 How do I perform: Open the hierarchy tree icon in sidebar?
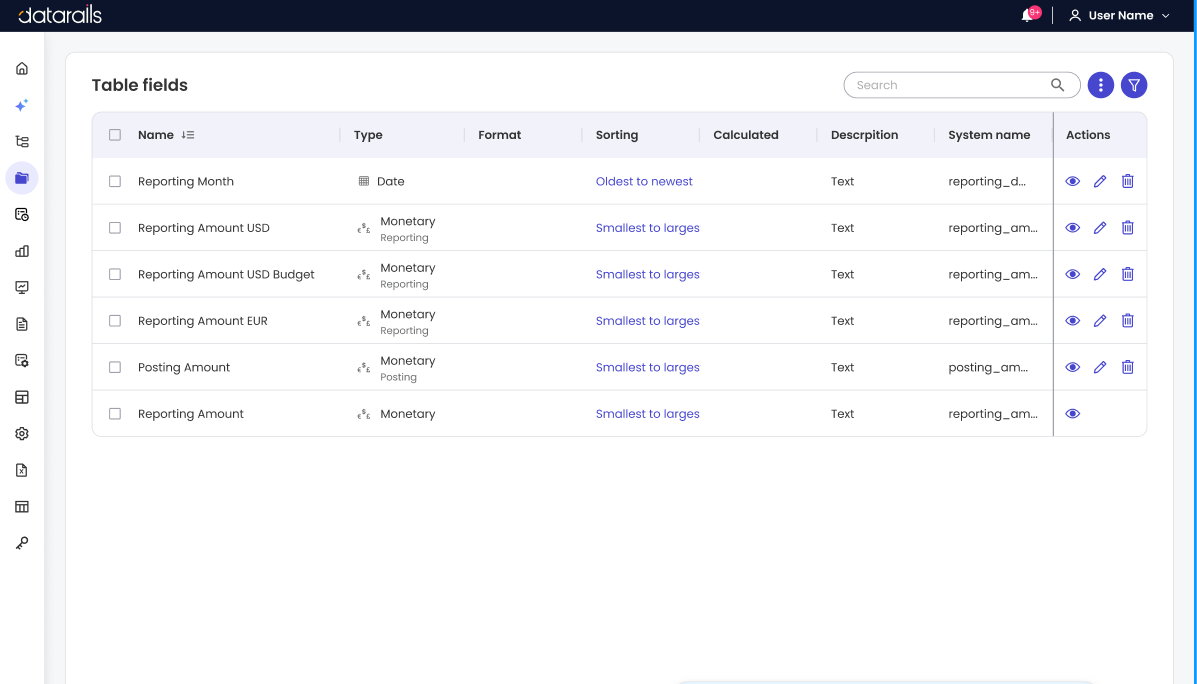[x=22, y=141]
